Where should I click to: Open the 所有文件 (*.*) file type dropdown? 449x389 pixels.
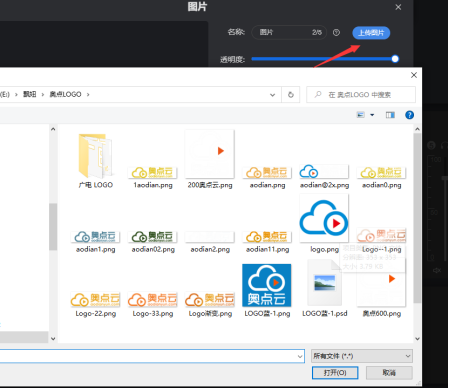tap(362, 356)
